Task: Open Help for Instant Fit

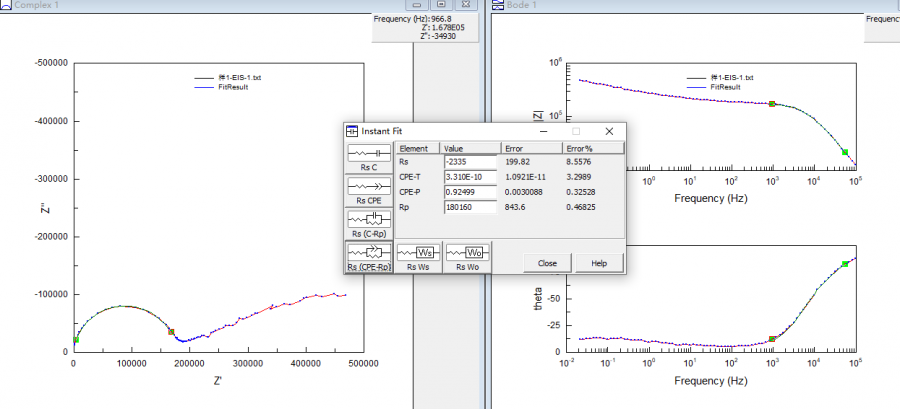Action: coord(599,263)
